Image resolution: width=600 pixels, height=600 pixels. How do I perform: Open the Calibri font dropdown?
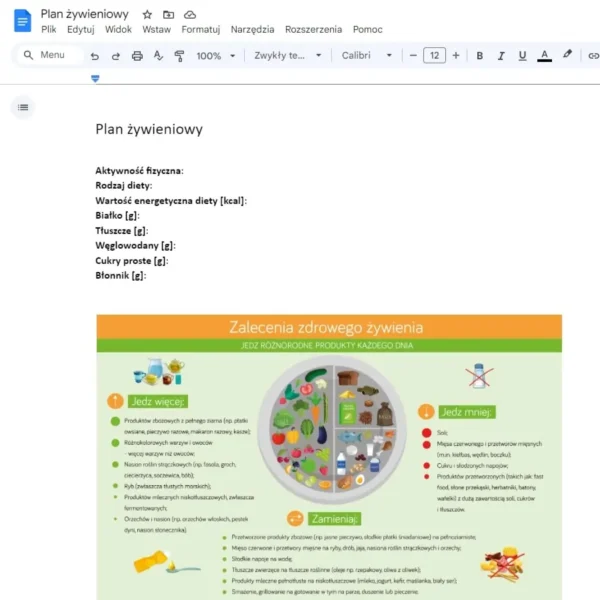[367, 55]
